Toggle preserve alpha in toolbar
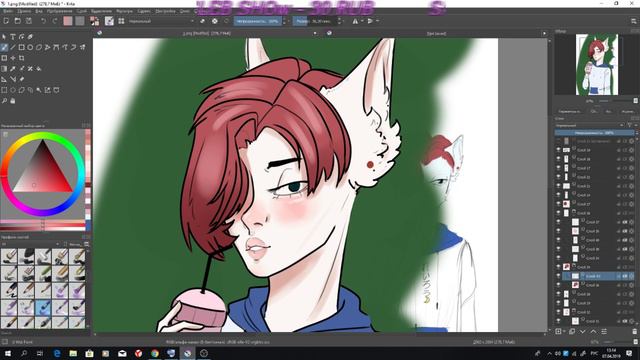Image resolution: width=640 pixels, height=360 pixels. 215,21
